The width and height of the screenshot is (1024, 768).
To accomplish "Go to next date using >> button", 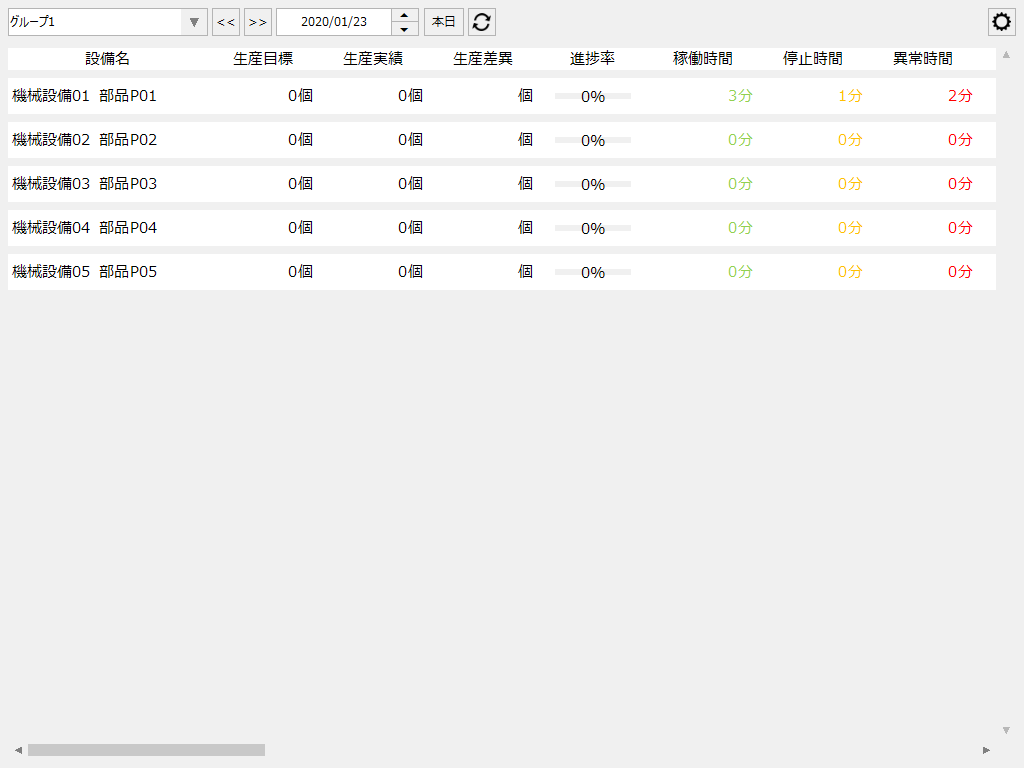I will point(258,21).
